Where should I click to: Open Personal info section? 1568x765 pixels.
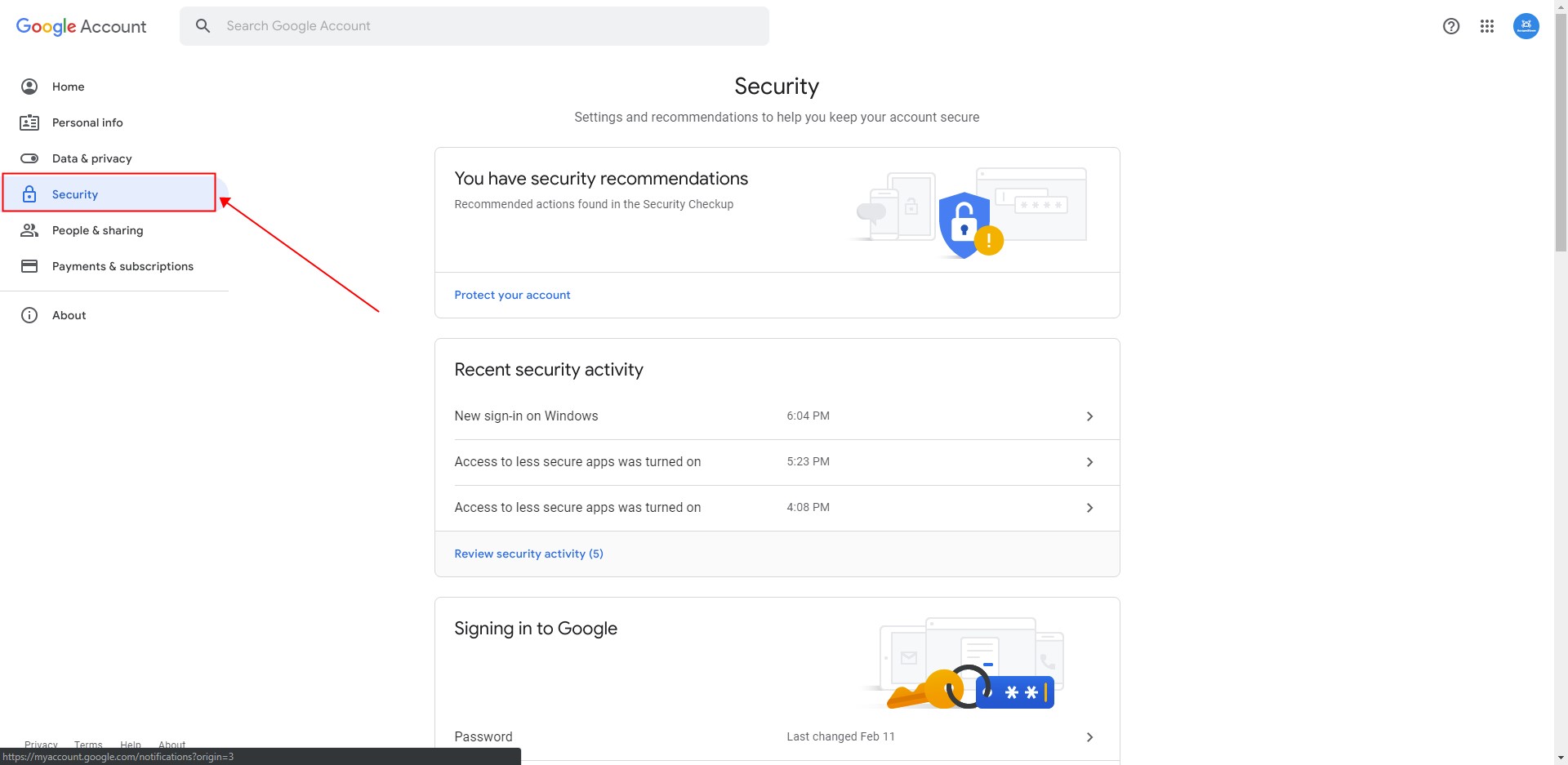[87, 122]
